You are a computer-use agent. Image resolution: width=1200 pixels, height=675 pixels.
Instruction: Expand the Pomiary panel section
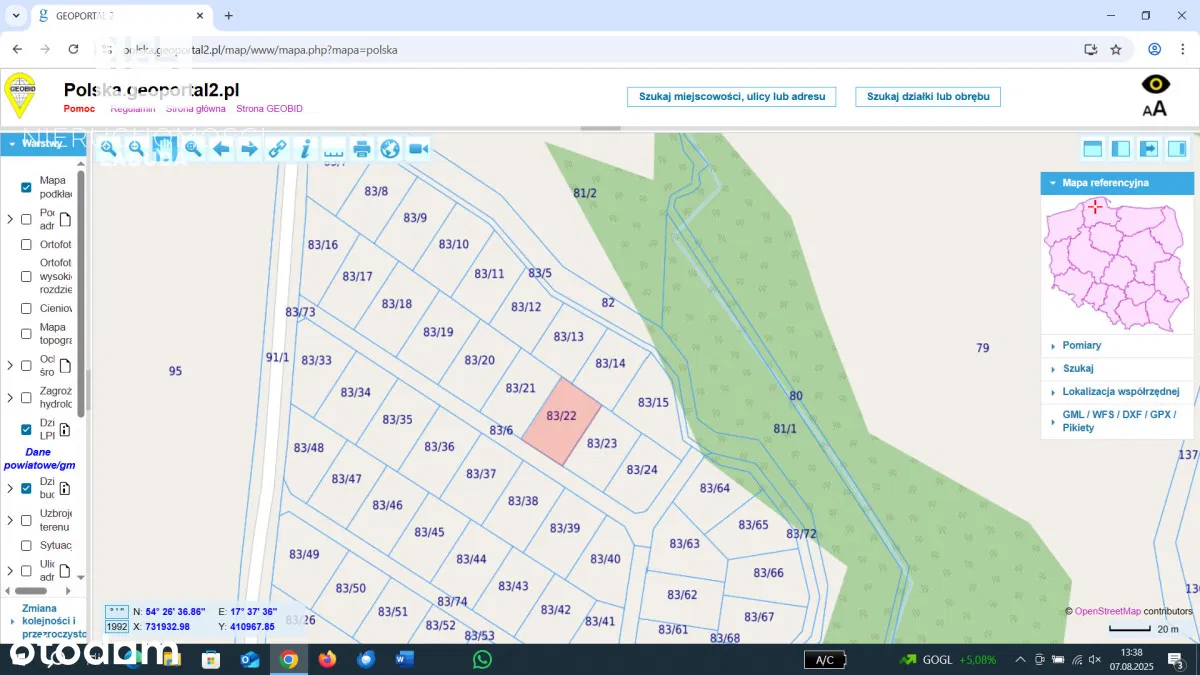point(1081,345)
